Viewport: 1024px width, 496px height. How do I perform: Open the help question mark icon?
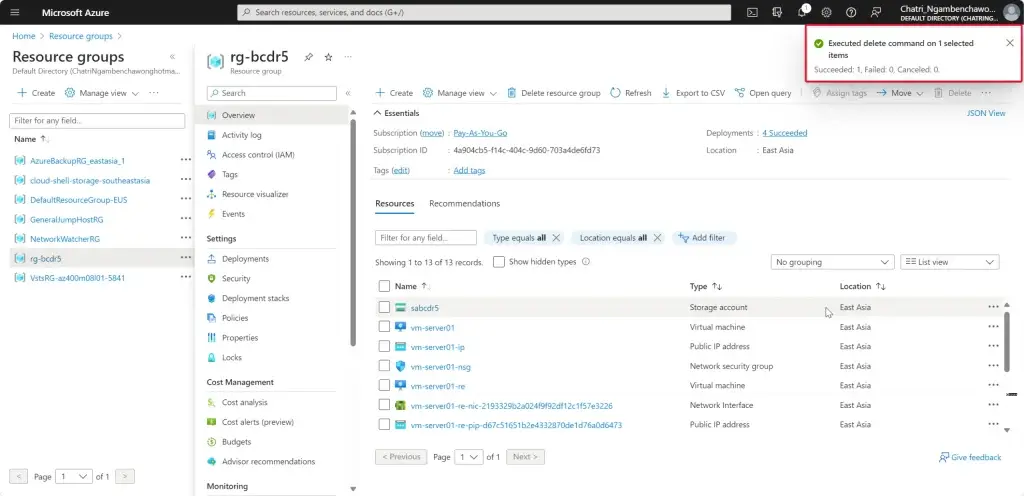click(x=851, y=12)
